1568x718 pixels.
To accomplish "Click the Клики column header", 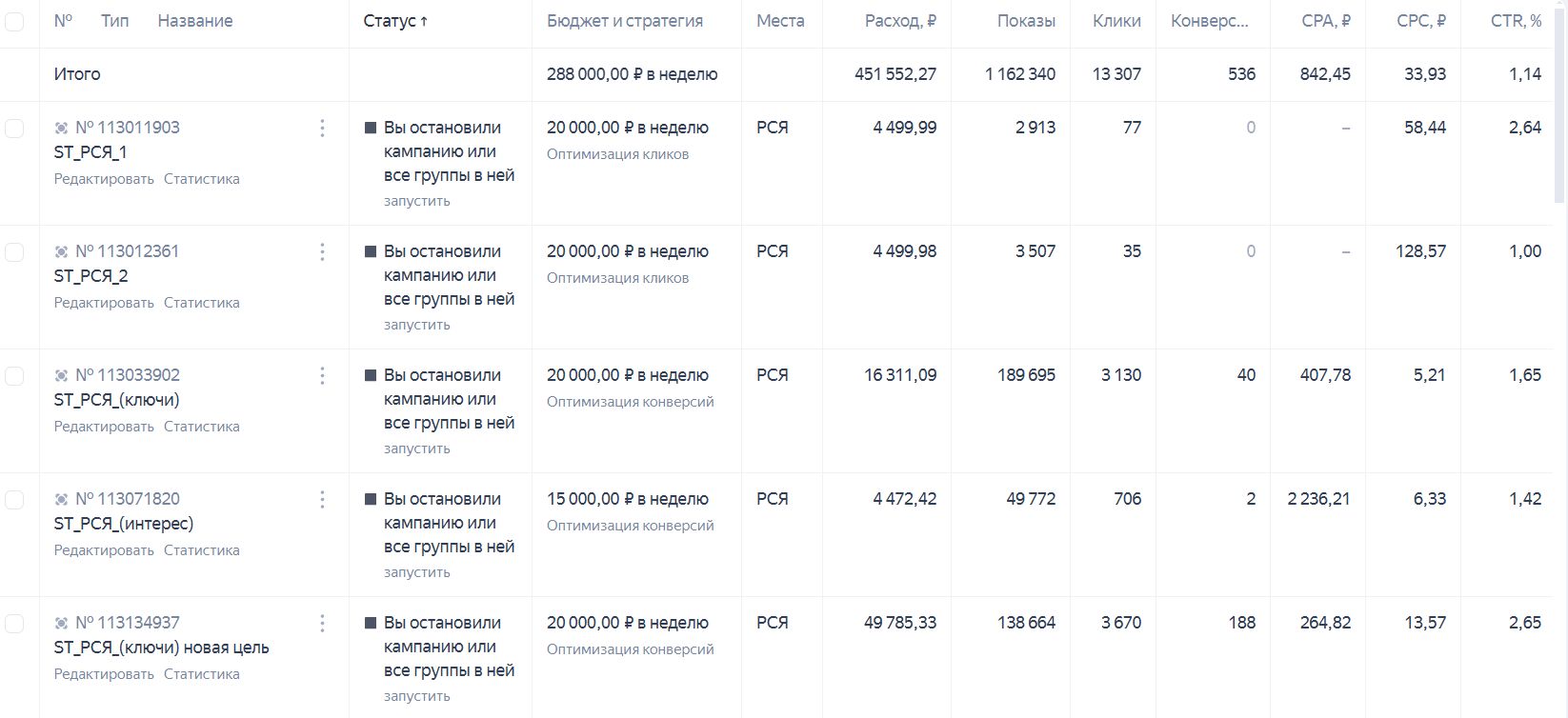I will 1116,21.
